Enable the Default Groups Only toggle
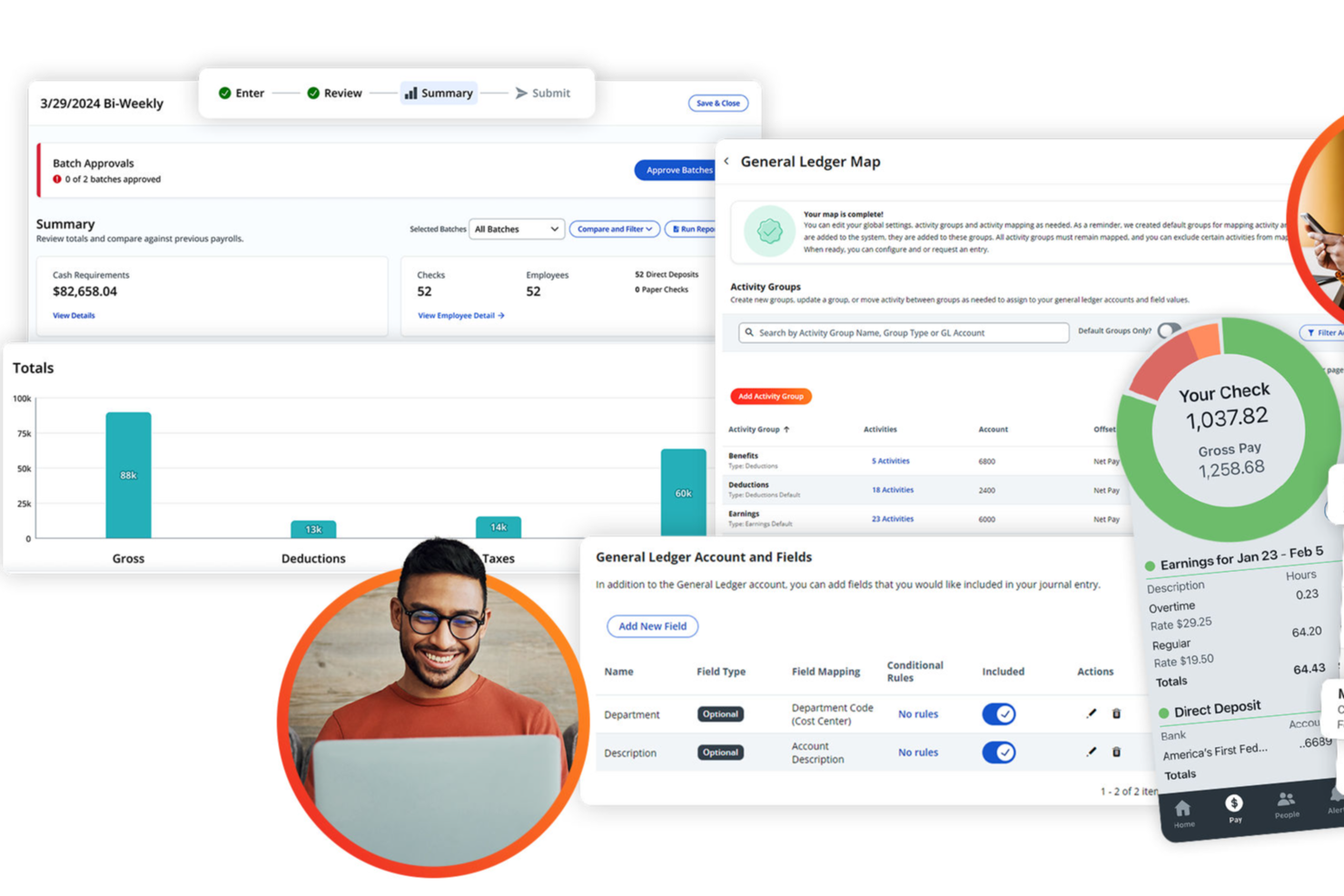 point(1170,330)
